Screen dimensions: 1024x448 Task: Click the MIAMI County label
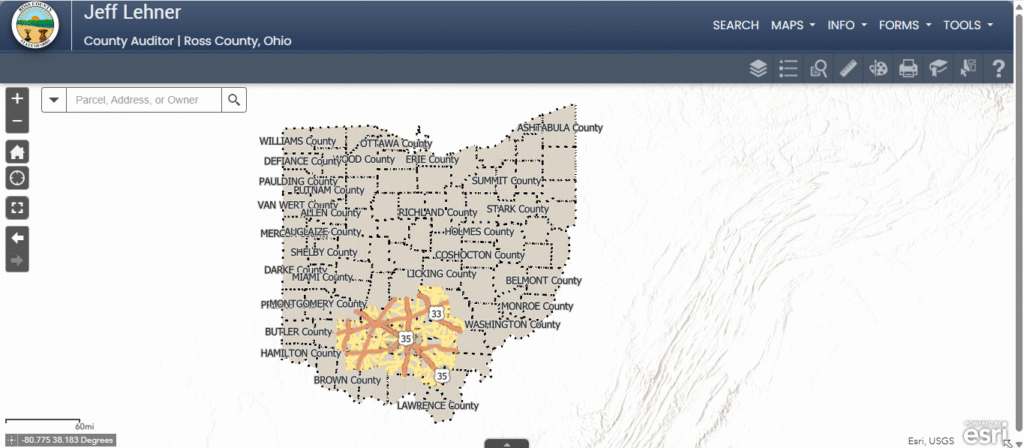pos(321,277)
